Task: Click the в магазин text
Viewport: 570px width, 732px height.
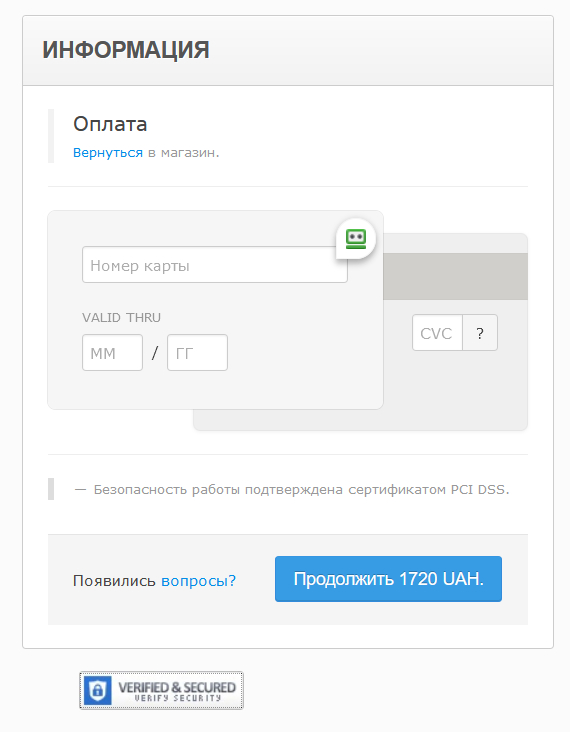Action: (183, 153)
